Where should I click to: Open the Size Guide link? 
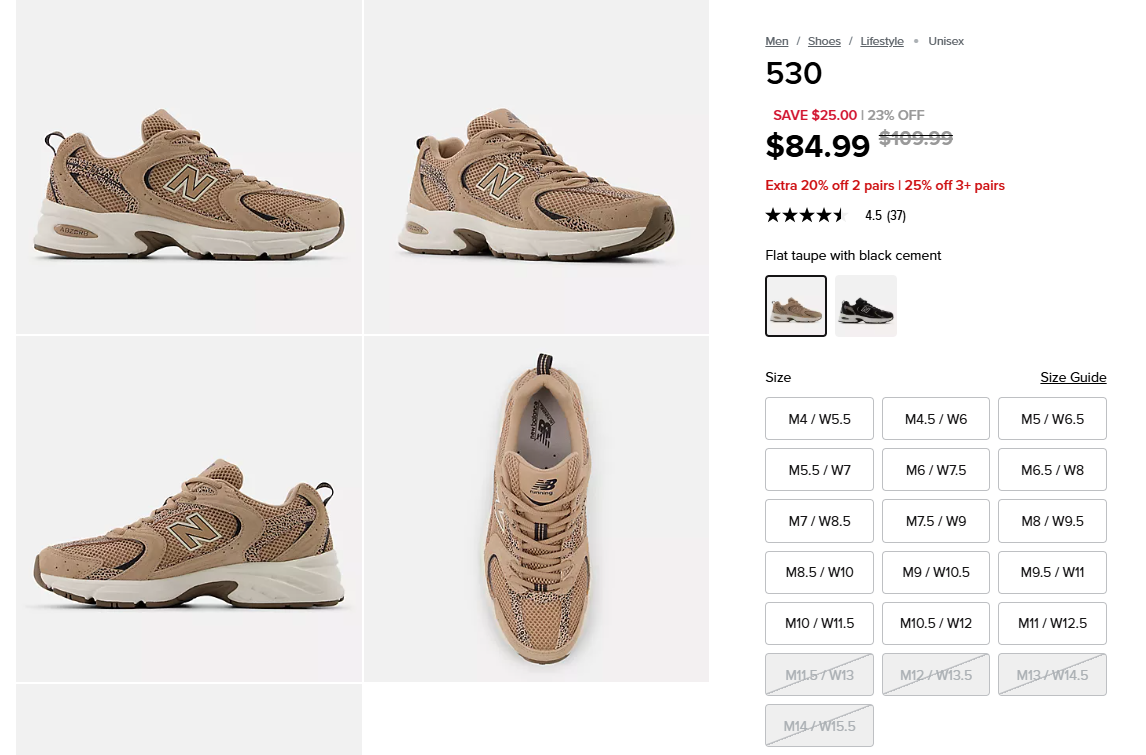[x=1073, y=377]
